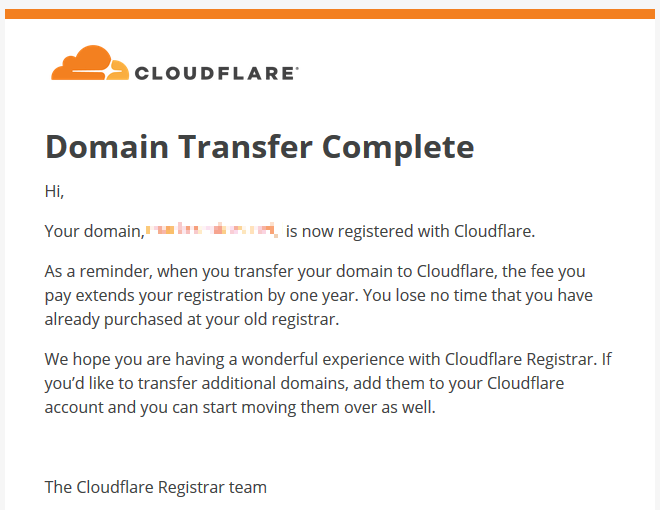Click "is now registered with Cloudflare." text
This screenshot has width=660, height=510.
[410, 231]
